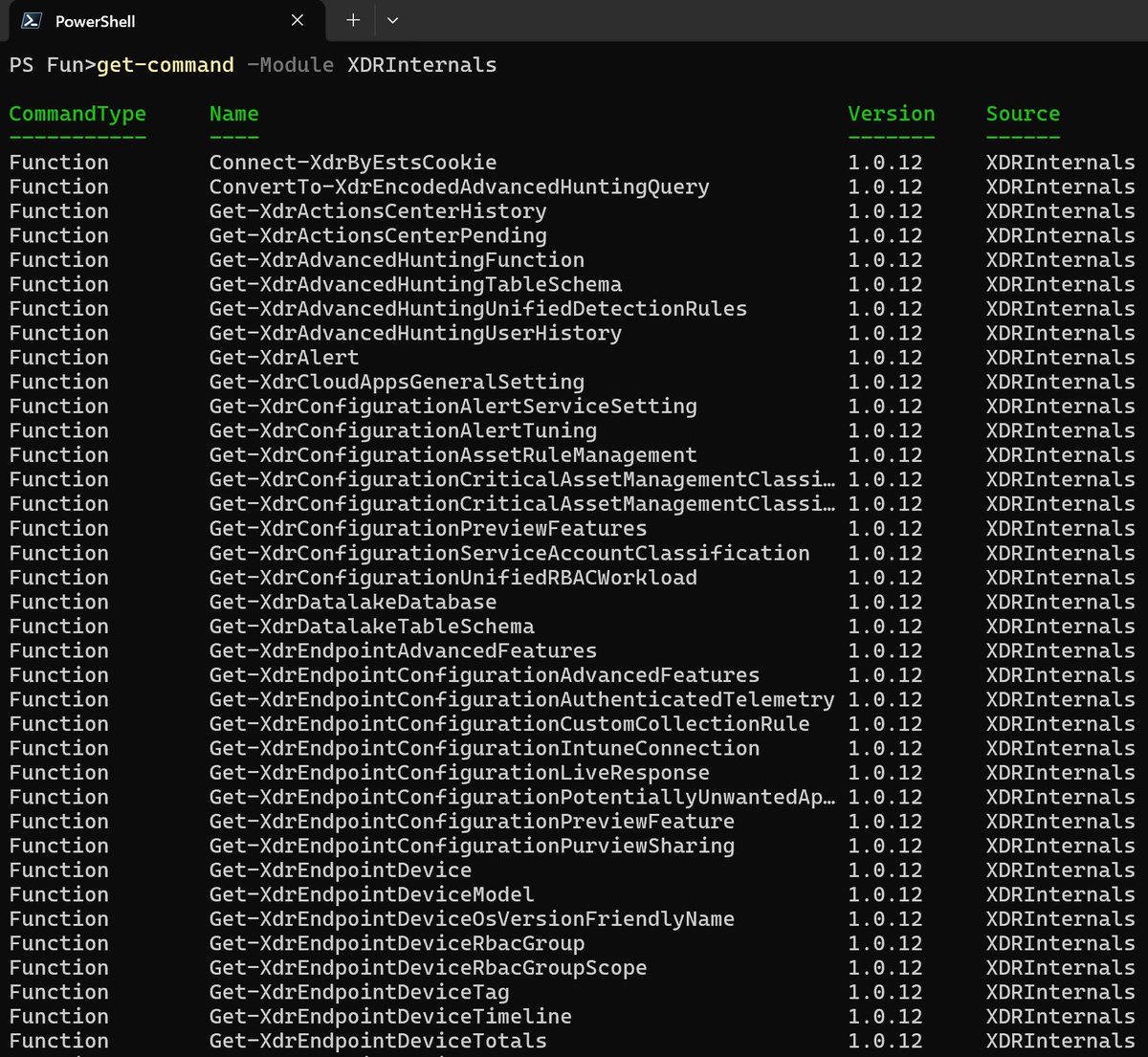Click Get-XdrEndpointDeviceModel entry
This screenshot has width=1148, height=1057.
372,894
